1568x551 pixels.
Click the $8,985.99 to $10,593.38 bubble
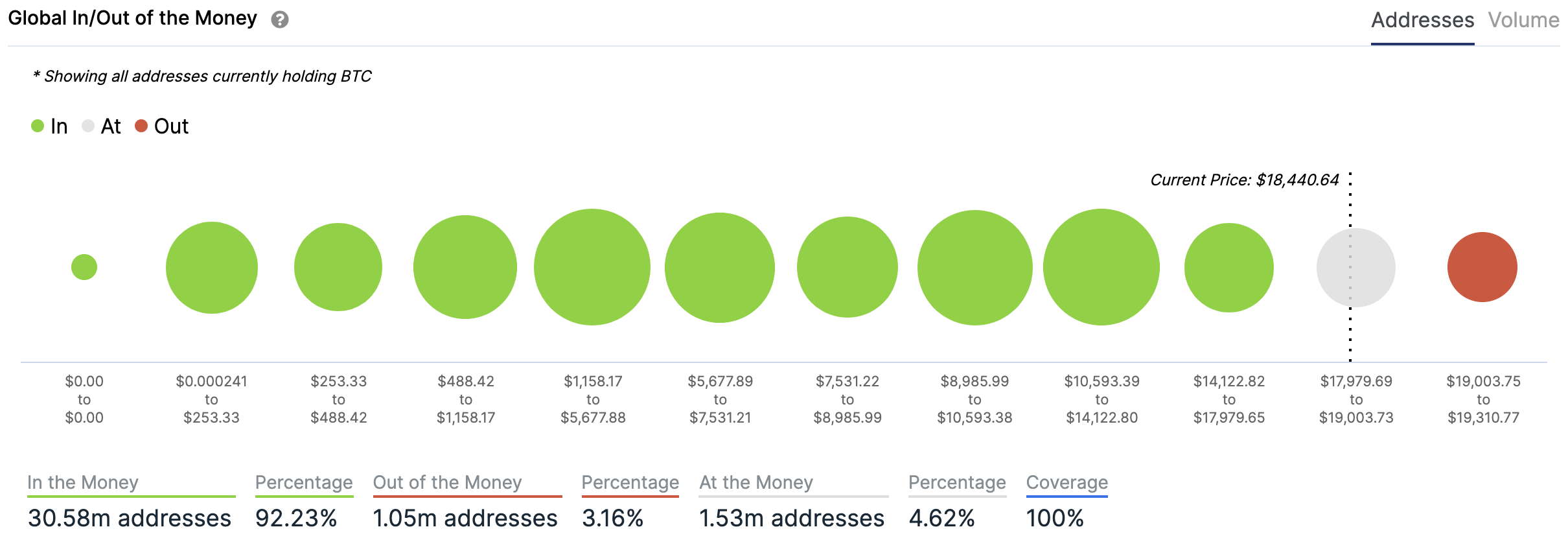click(x=974, y=267)
